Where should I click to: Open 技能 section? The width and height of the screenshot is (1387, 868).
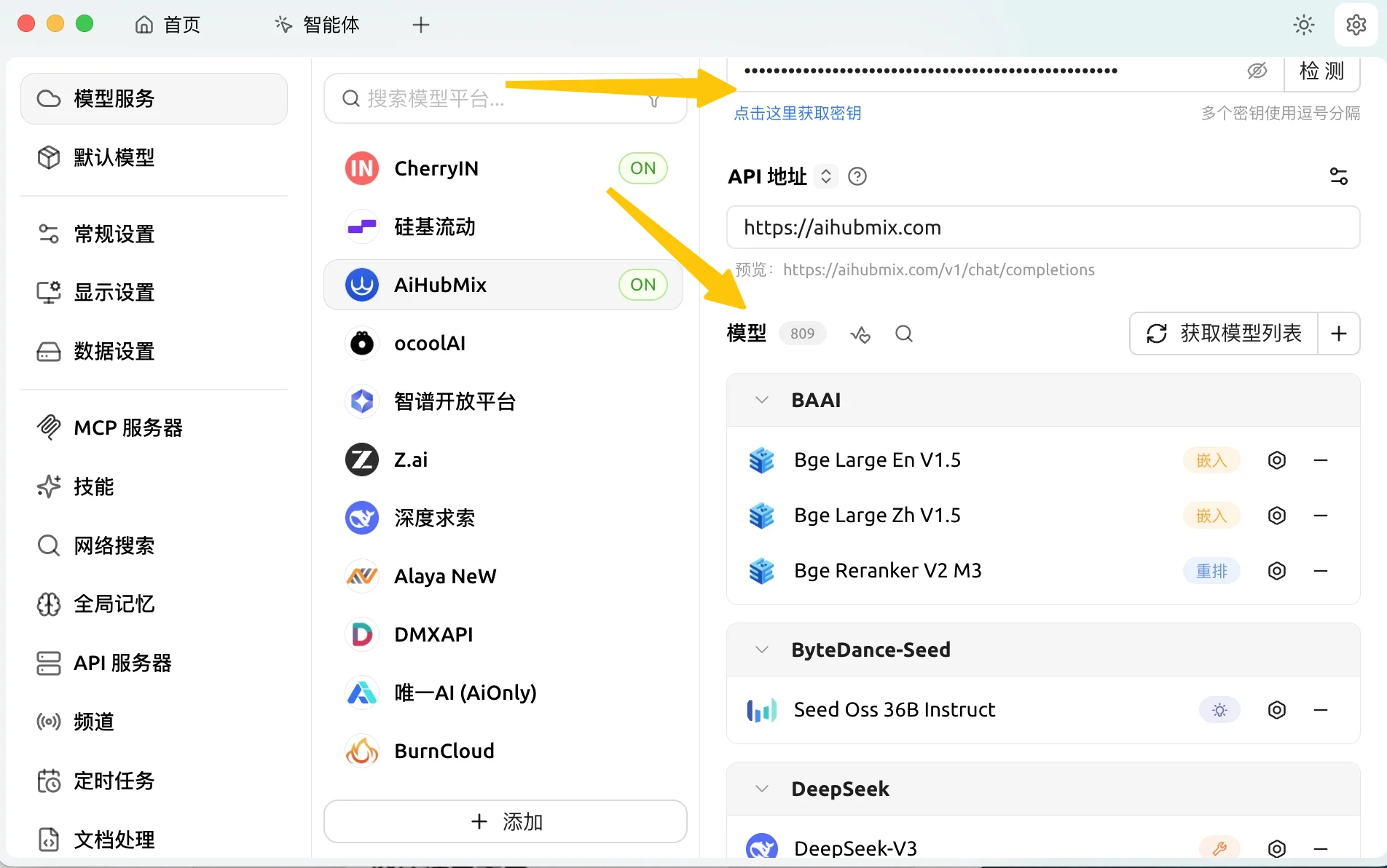pyautogui.click(x=154, y=486)
